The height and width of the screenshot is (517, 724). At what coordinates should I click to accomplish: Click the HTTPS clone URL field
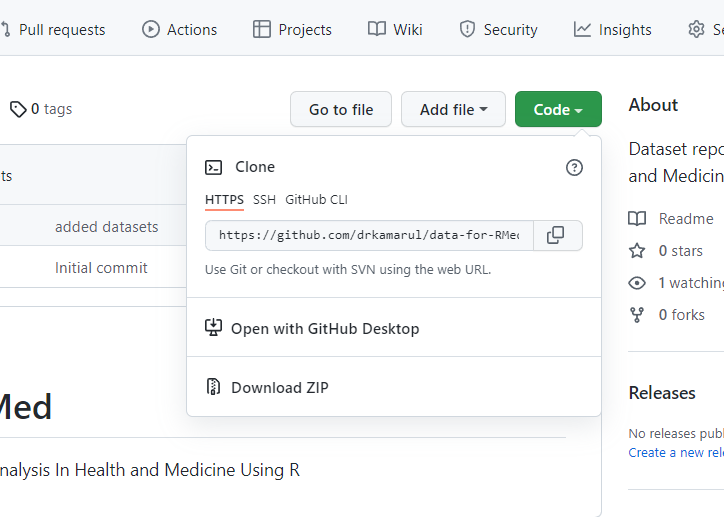369,235
